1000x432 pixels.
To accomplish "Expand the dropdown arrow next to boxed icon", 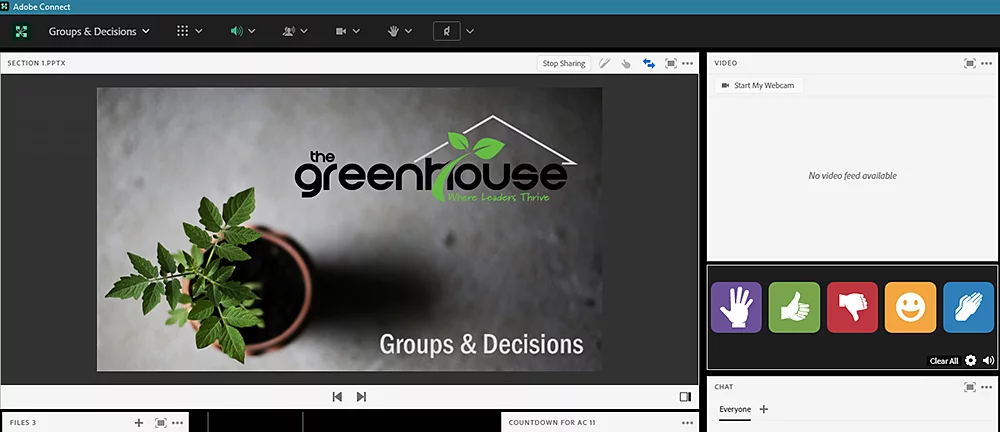I will (x=470, y=31).
